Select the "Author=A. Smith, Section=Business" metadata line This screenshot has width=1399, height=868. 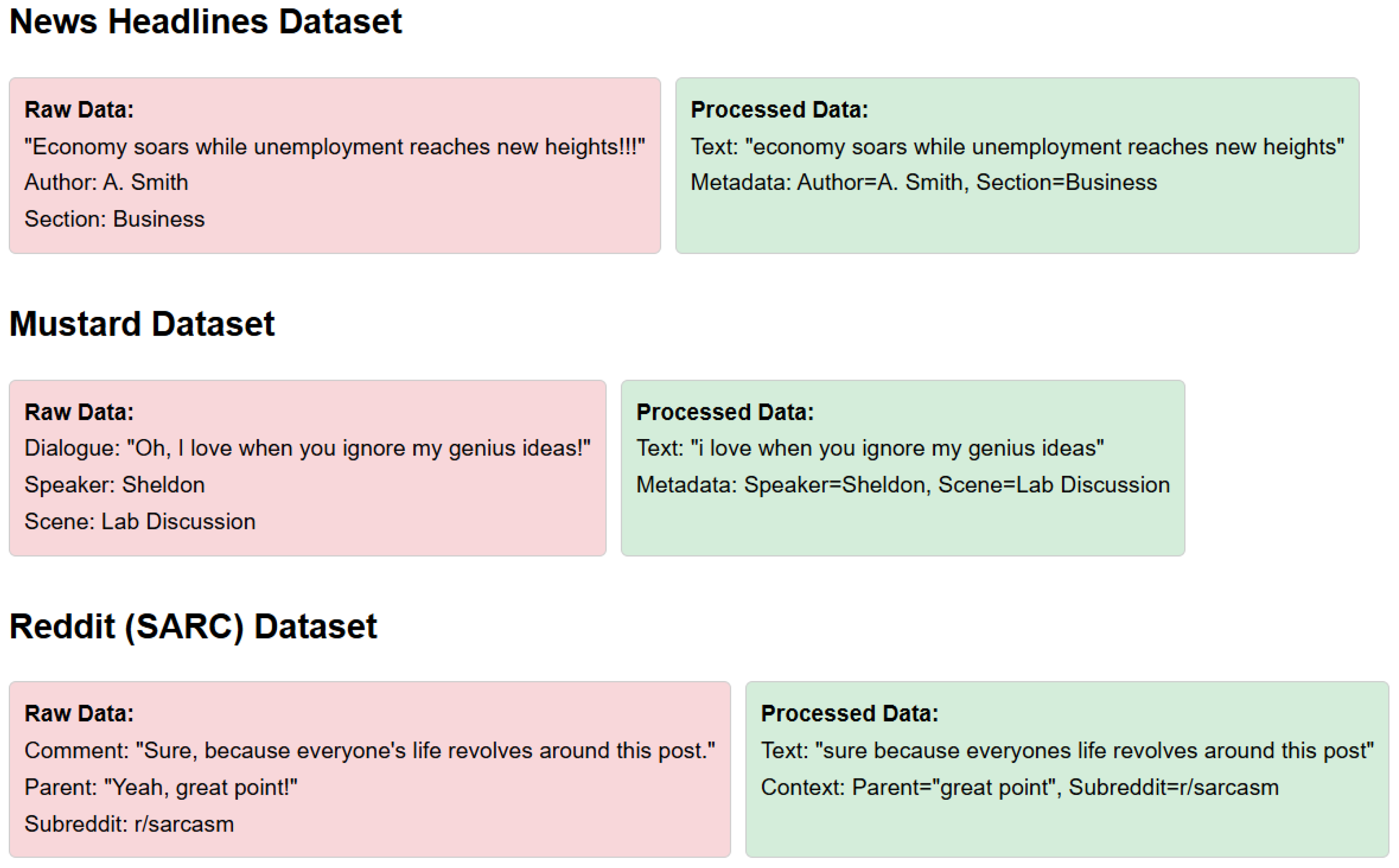(x=923, y=183)
